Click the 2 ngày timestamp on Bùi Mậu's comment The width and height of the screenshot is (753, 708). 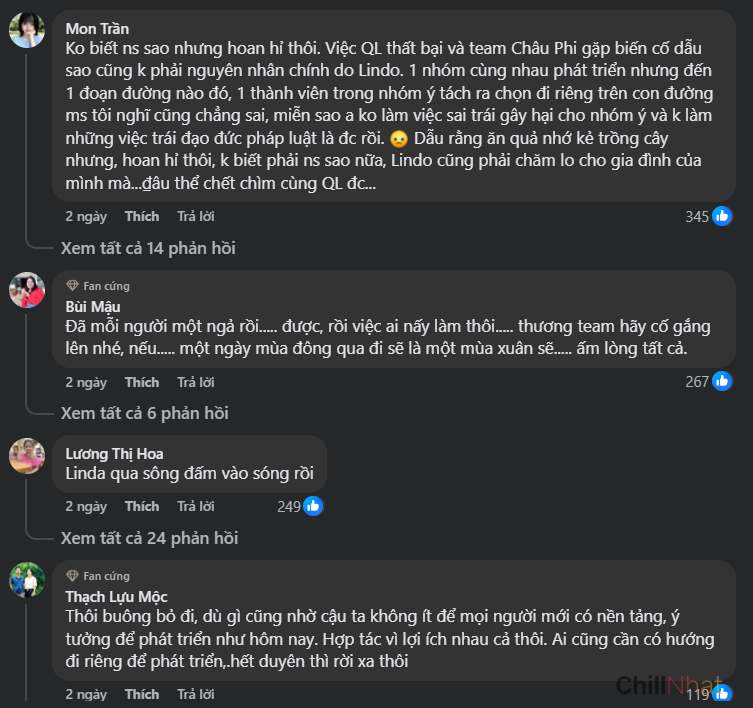[86, 382]
